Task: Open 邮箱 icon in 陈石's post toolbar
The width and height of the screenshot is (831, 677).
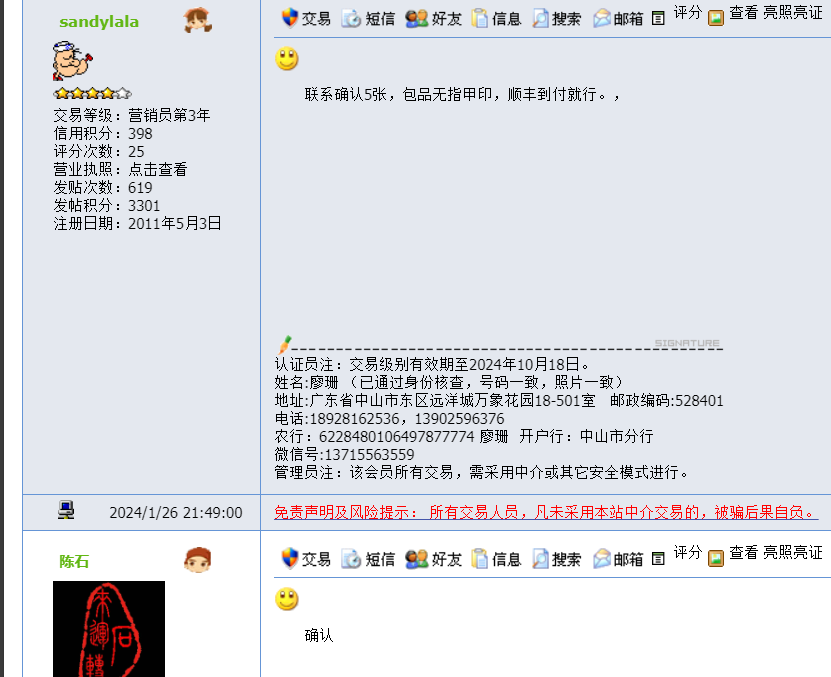Action: click(x=602, y=559)
